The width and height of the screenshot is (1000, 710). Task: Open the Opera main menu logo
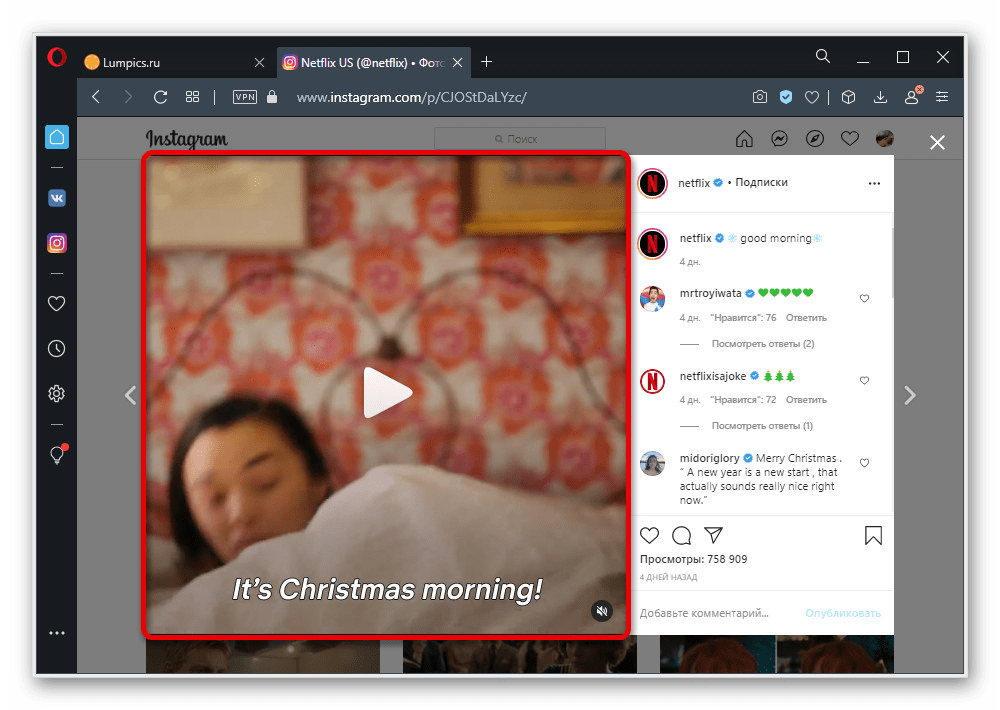click(x=57, y=57)
